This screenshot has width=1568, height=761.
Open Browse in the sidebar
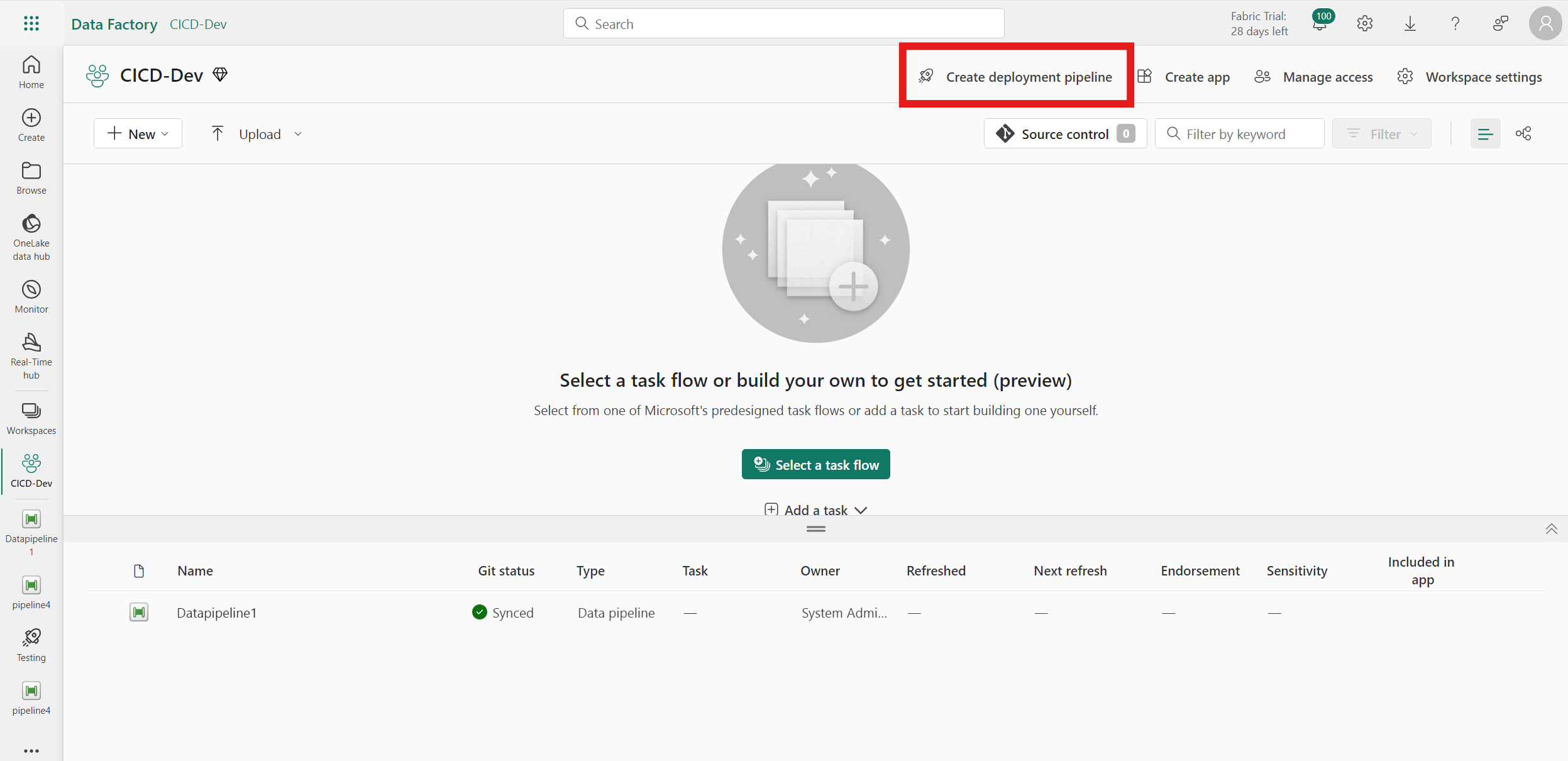(31, 178)
